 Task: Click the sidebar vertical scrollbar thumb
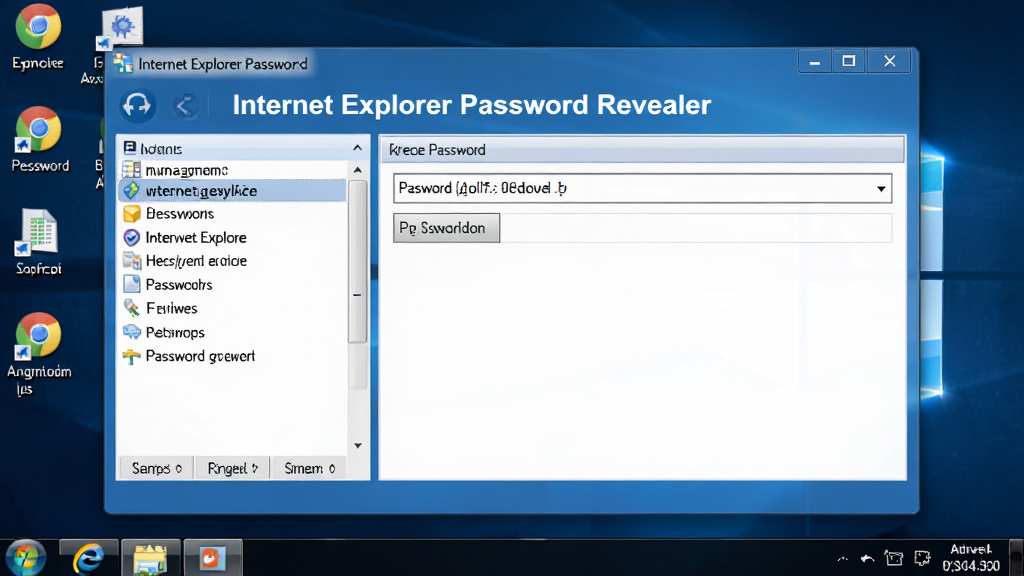[x=357, y=261]
